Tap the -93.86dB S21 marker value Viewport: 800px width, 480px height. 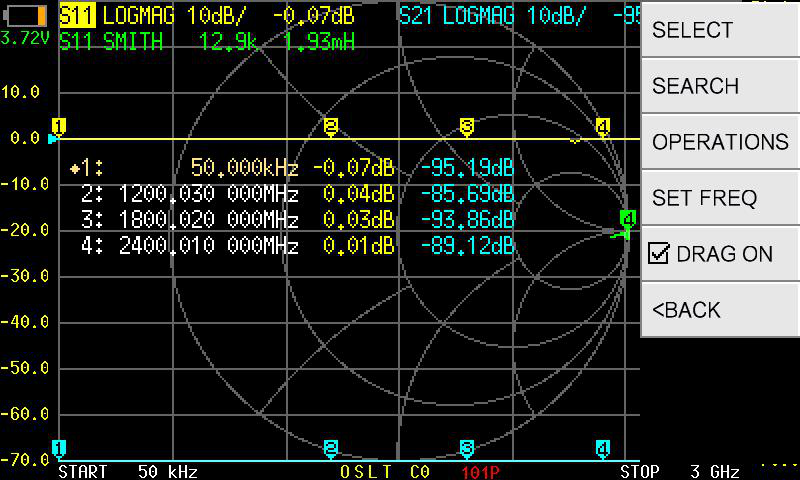467,220
